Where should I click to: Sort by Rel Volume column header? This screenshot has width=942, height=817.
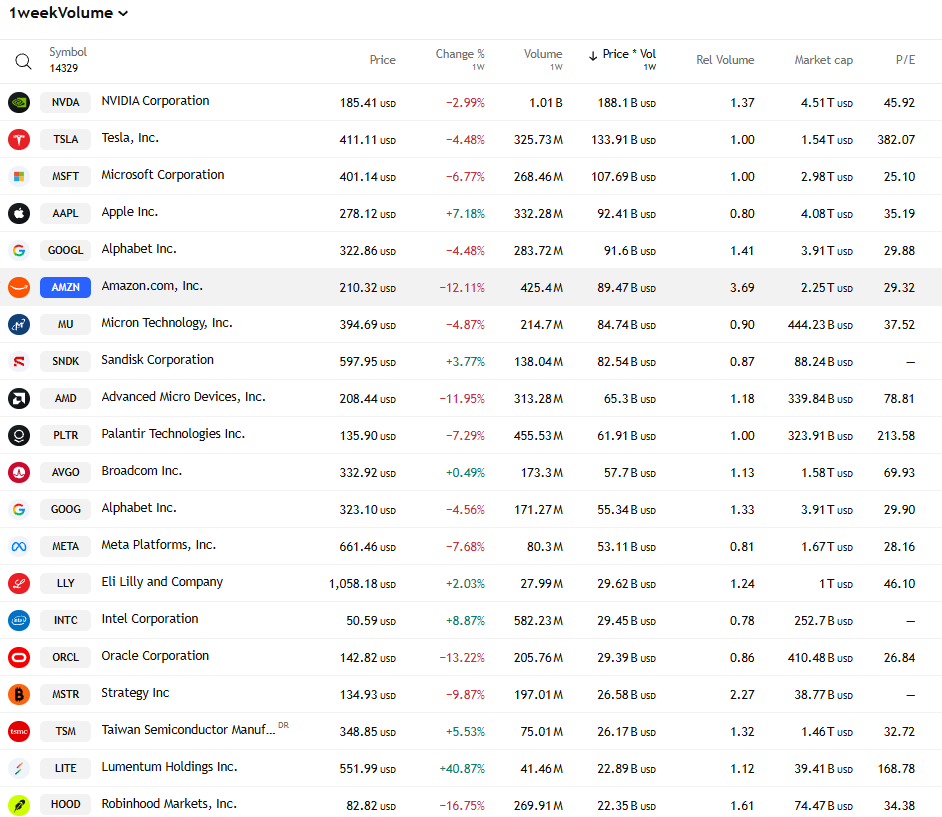(725, 59)
